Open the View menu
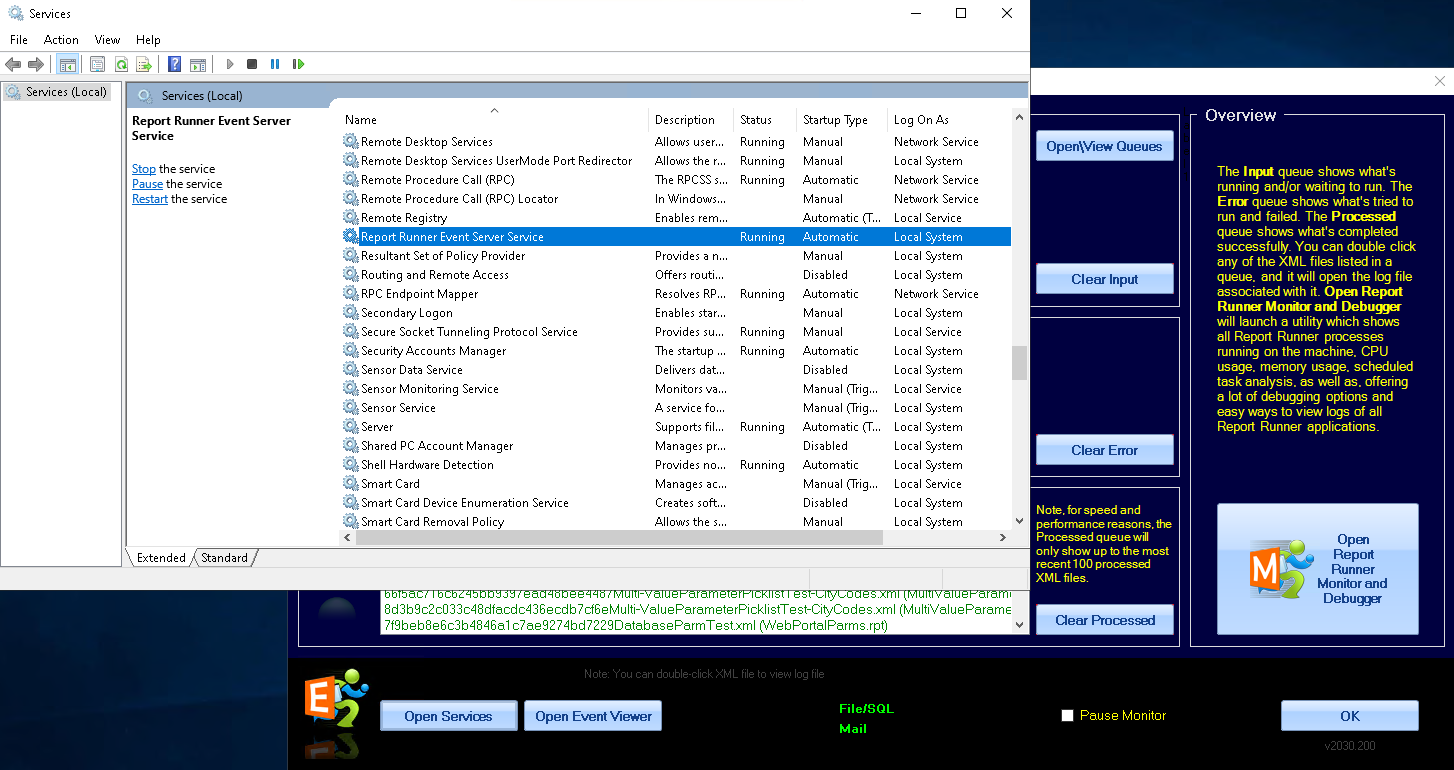The height and width of the screenshot is (770, 1454). (x=107, y=40)
